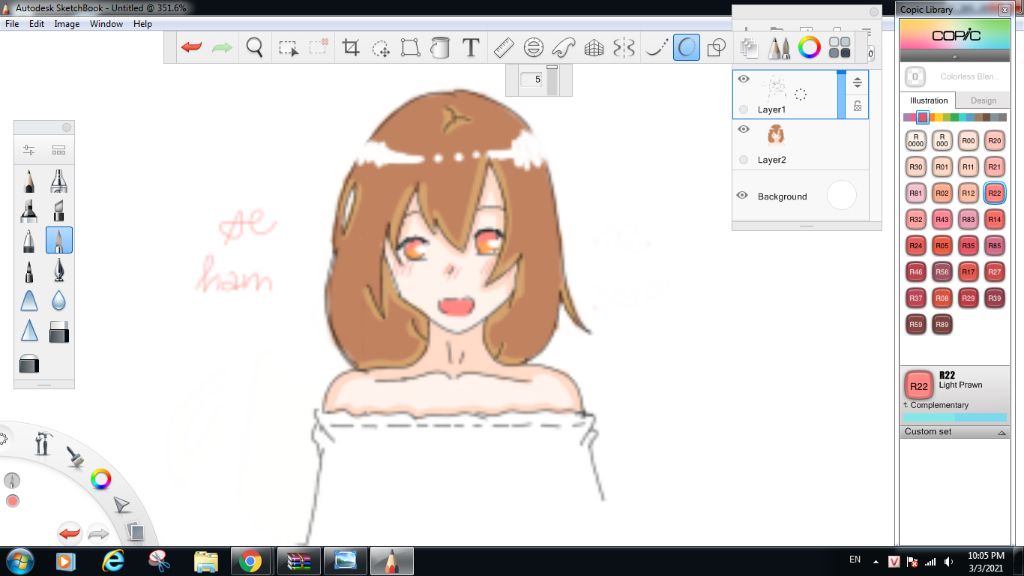
Task: Select the Zoom magnifier tool
Action: coord(255,47)
